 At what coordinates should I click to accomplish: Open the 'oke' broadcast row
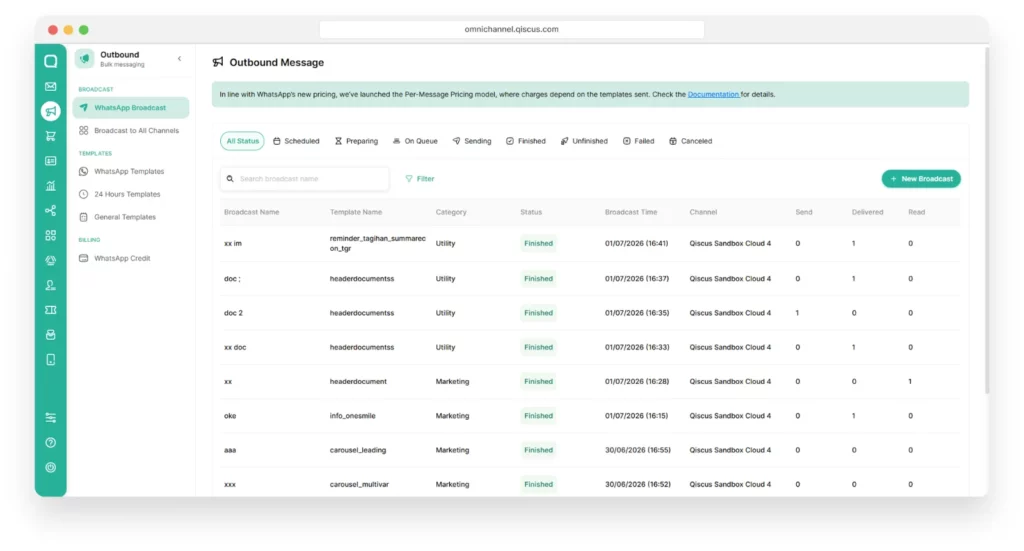[x=590, y=416]
